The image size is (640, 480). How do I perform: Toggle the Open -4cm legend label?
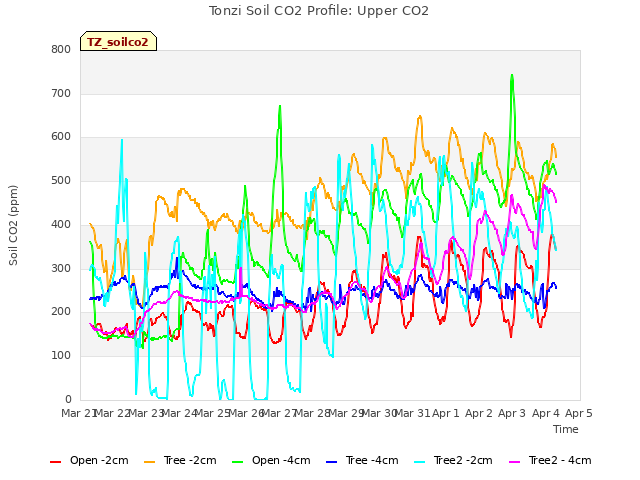[281, 460]
